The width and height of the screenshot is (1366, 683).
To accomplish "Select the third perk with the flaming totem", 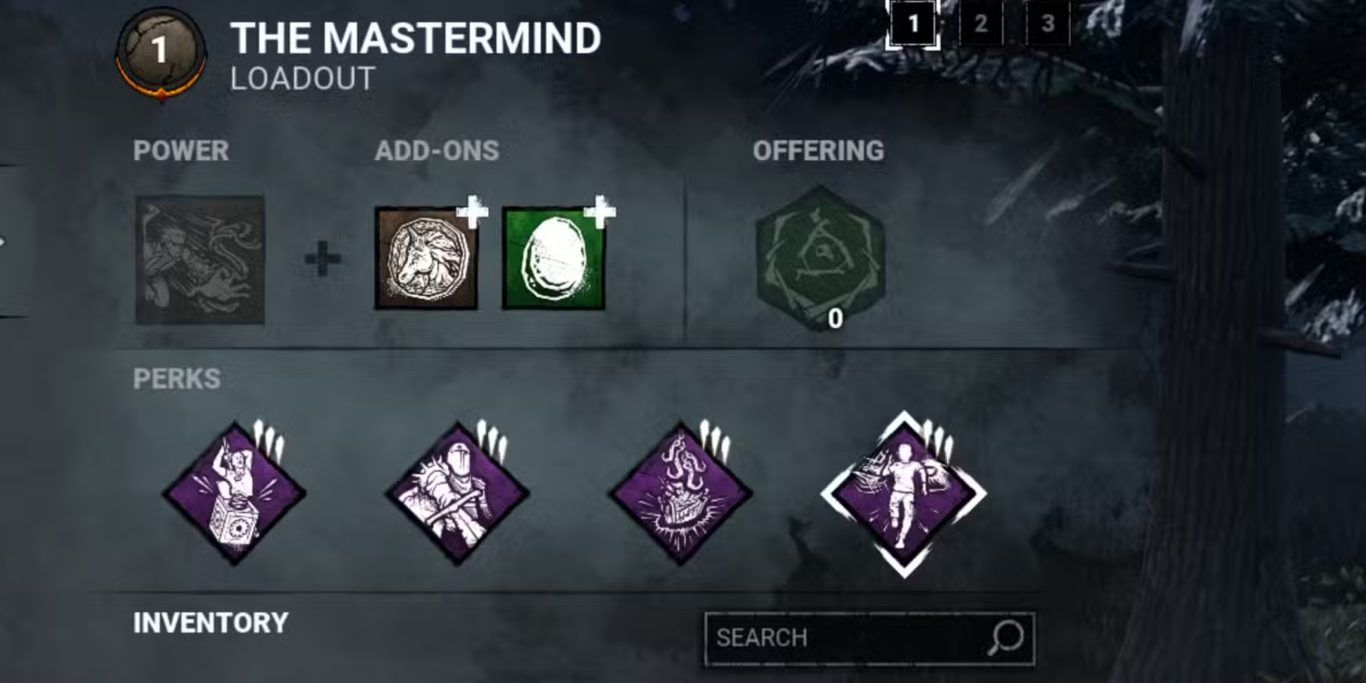I will [x=681, y=493].
